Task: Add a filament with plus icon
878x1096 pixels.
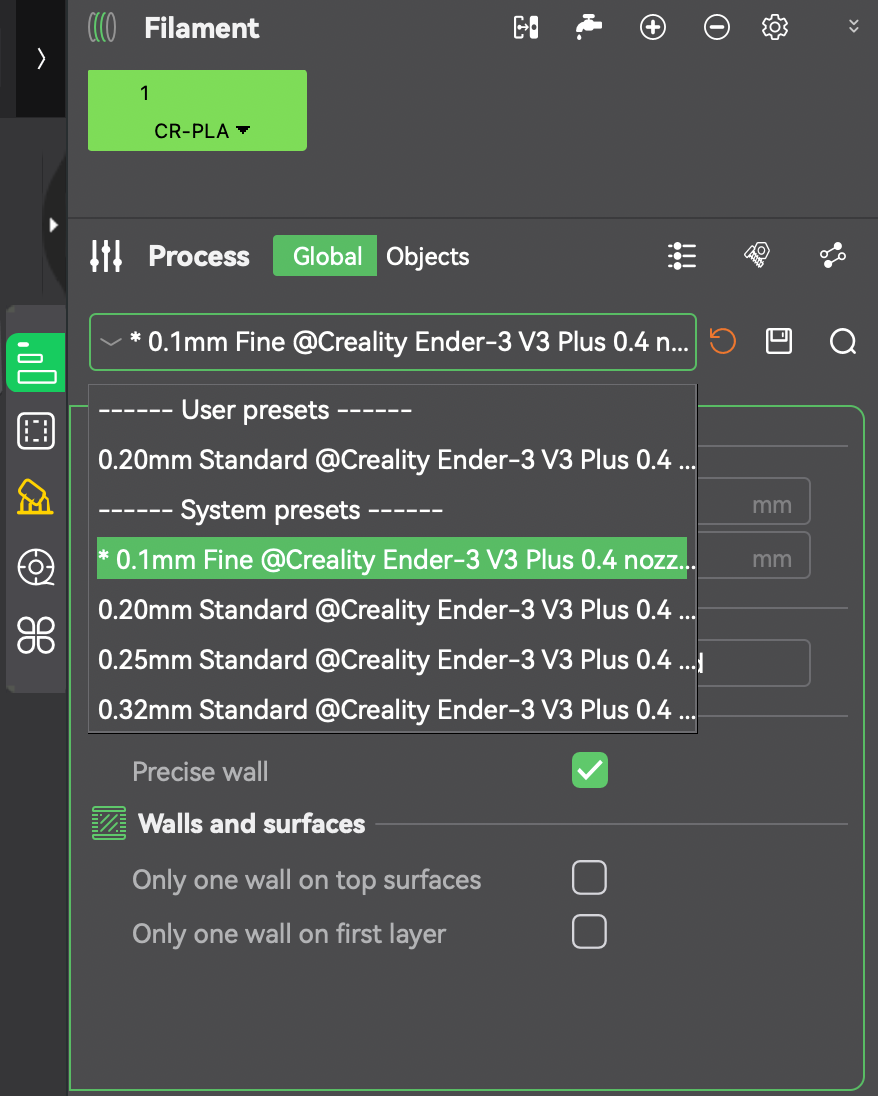Action: pos(653,28)
